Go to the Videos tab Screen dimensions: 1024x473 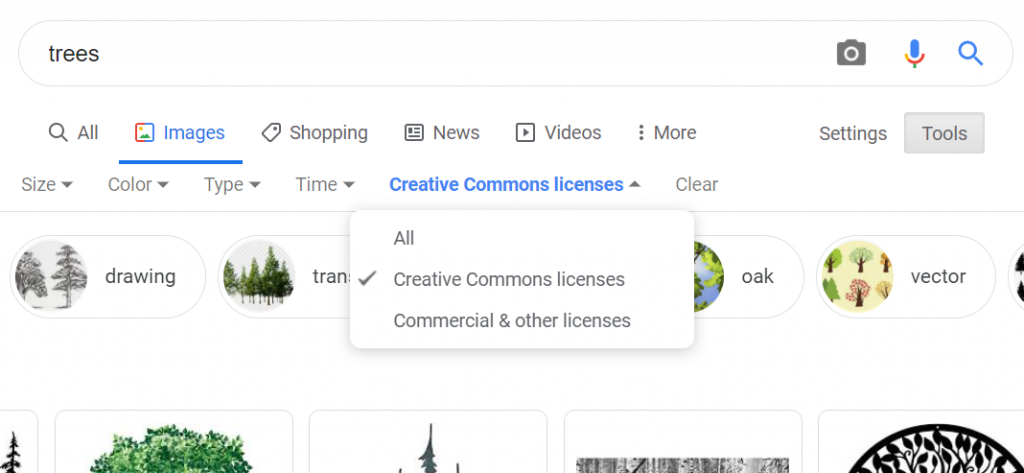(558, 133)
